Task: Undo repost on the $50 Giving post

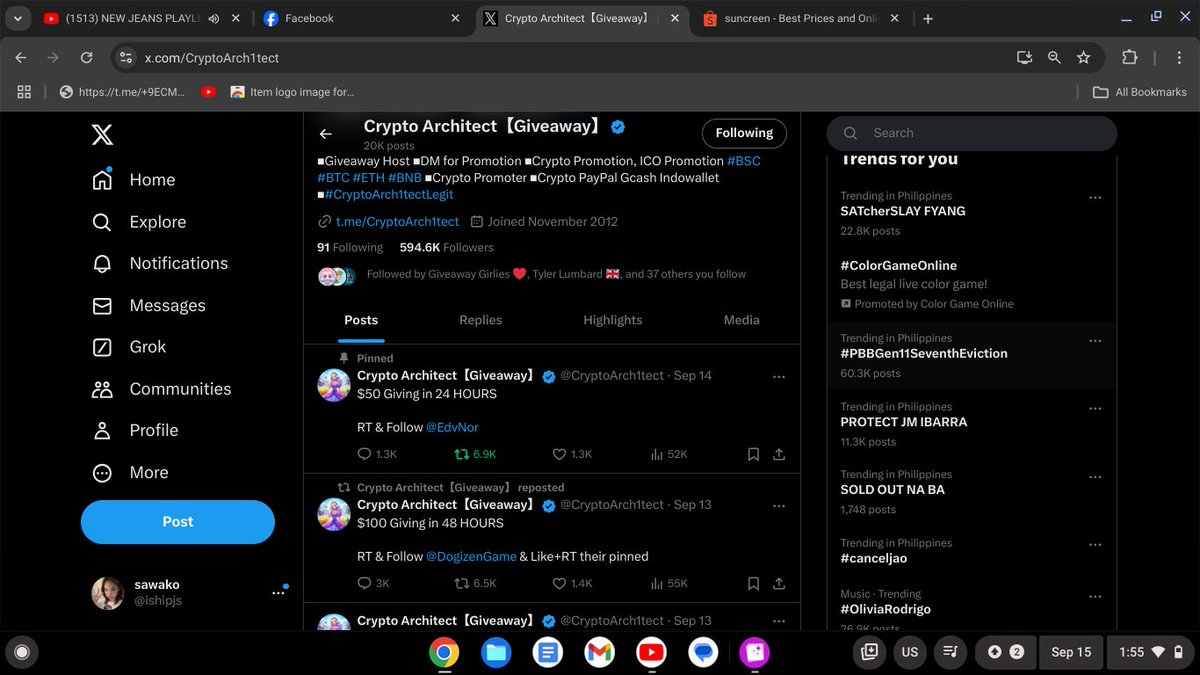Action: tap(475, 454)
